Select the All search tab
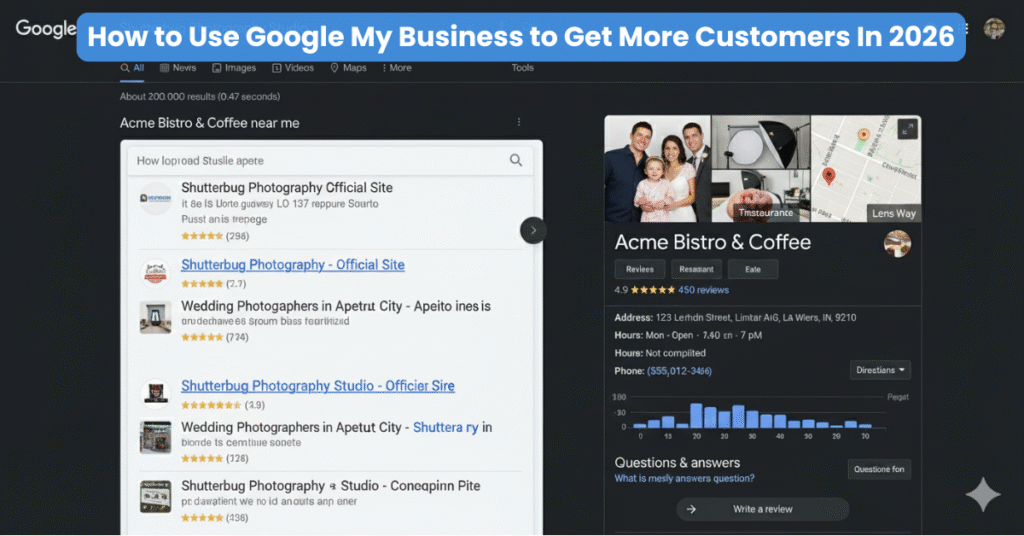Viewport: 1024px width, 536px height. (132, 68)
